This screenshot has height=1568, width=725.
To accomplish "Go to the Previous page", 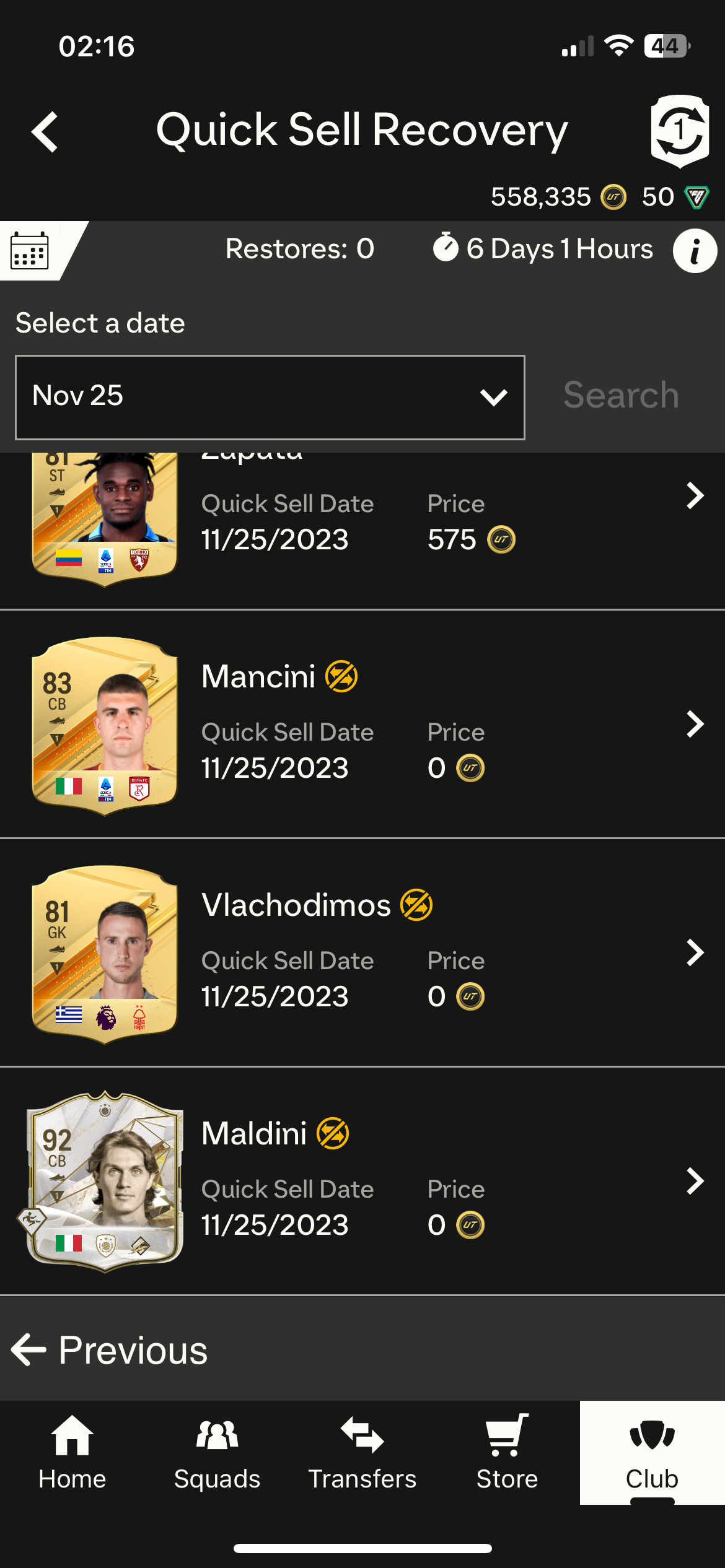I will click(110, 1350).
